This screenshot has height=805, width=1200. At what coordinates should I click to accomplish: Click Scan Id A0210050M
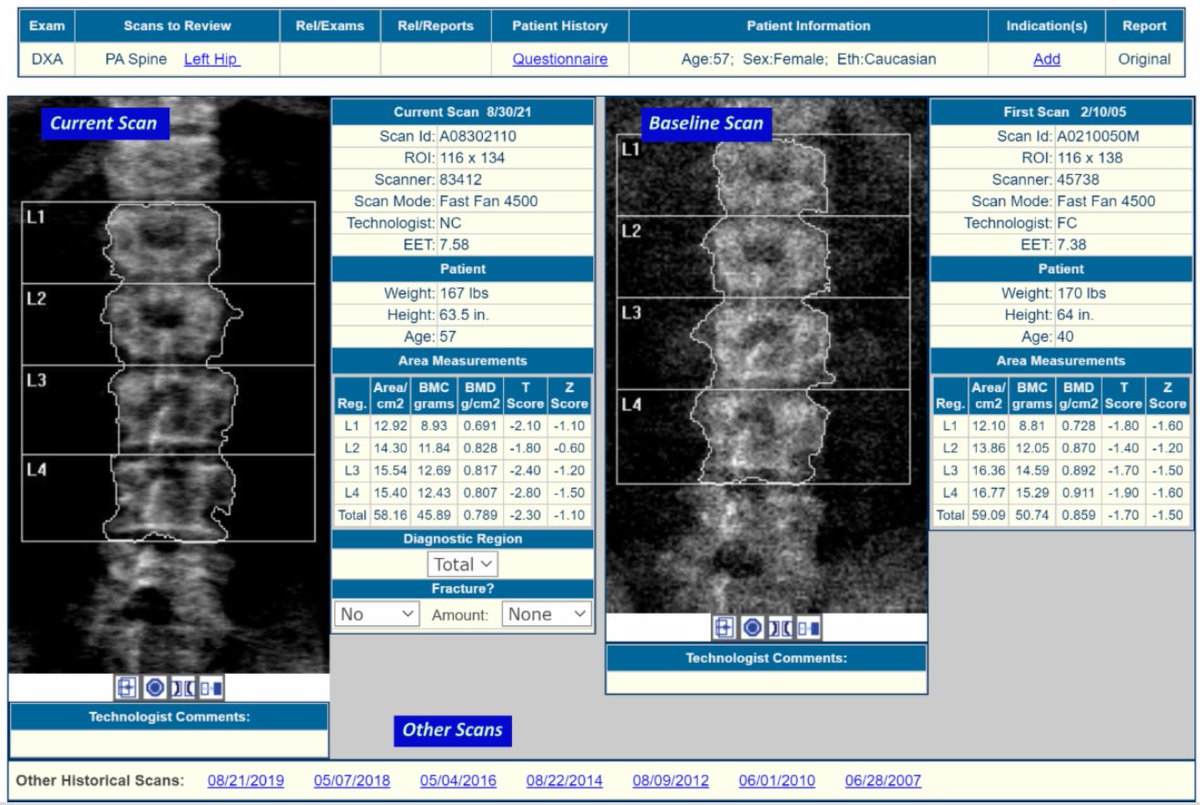[x=1098, y=136]
